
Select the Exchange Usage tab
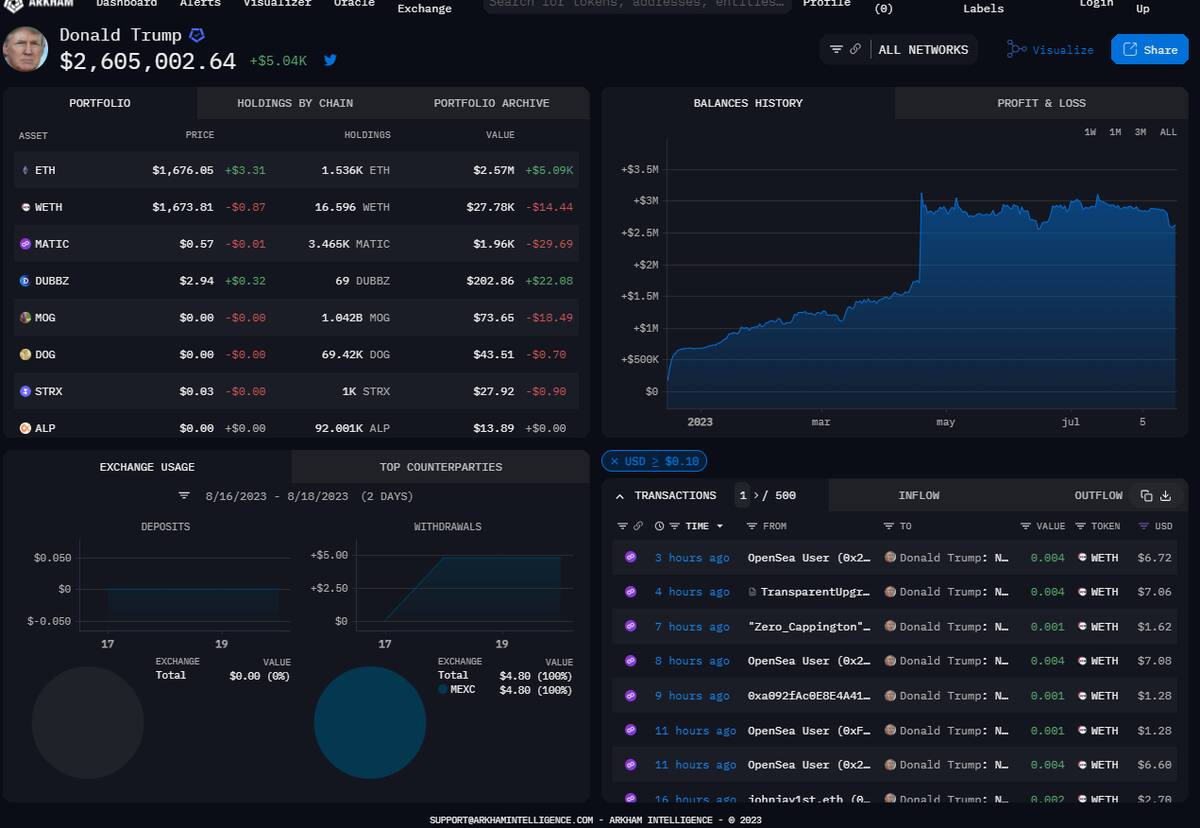click(147, 467)
